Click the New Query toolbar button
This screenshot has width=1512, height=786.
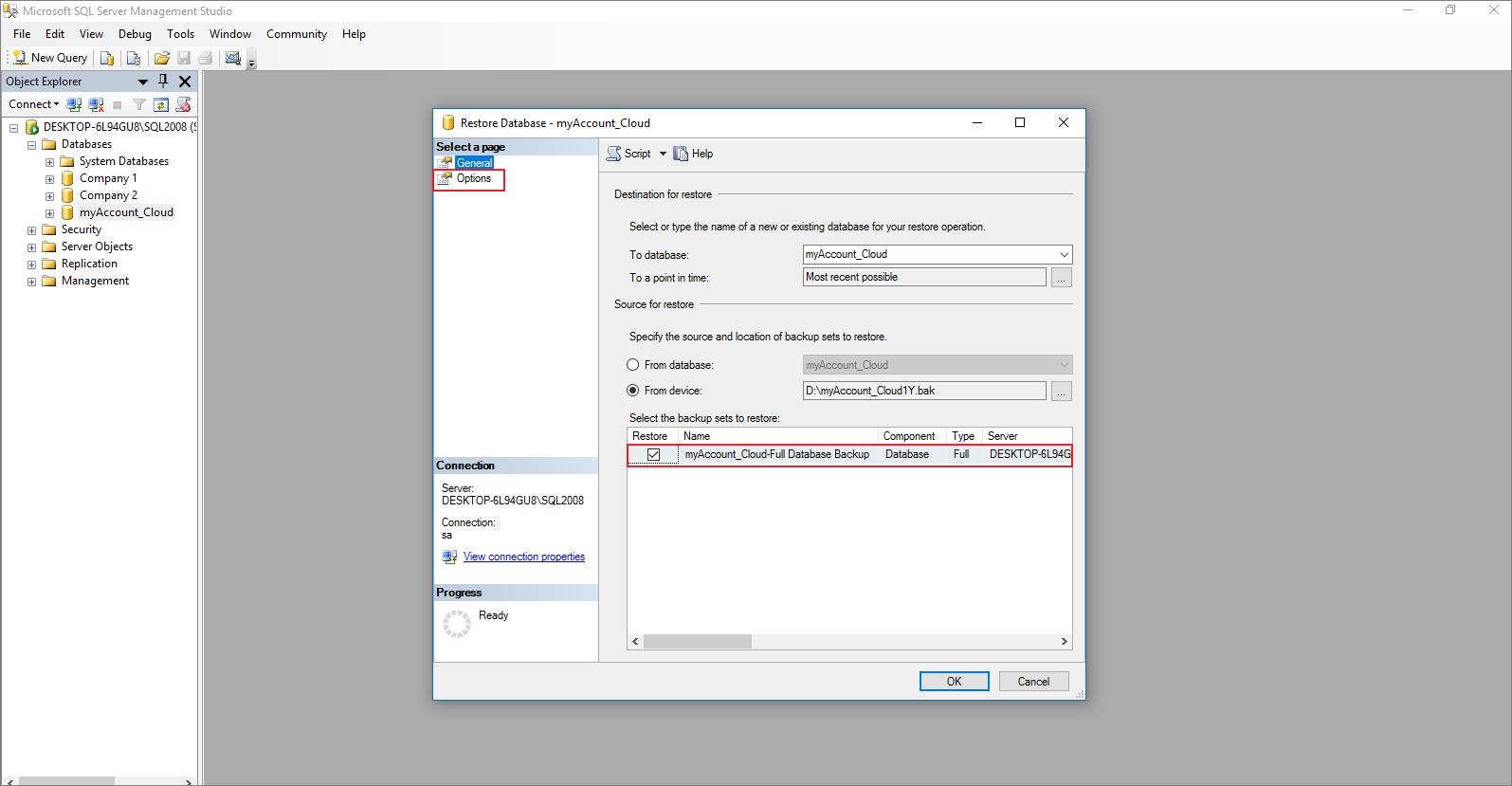[x=50, y=58]
